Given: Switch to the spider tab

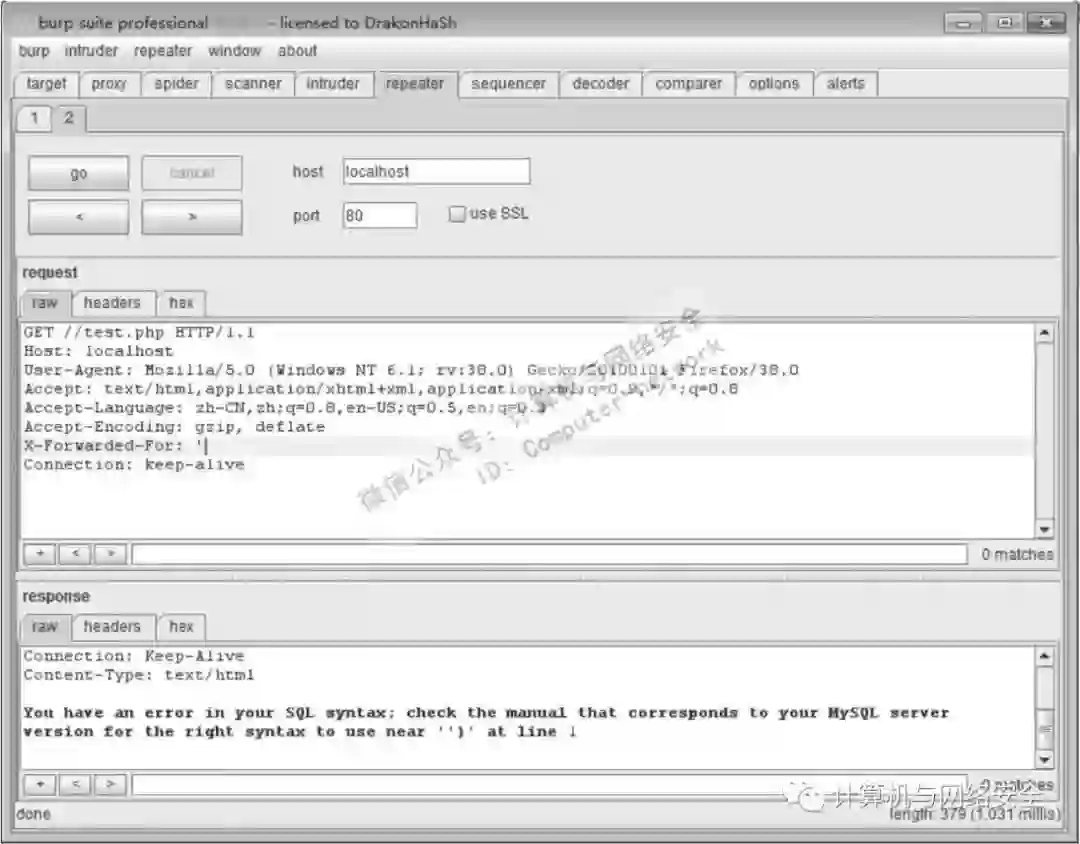Looking at the screenshot, I should point(176,84).
